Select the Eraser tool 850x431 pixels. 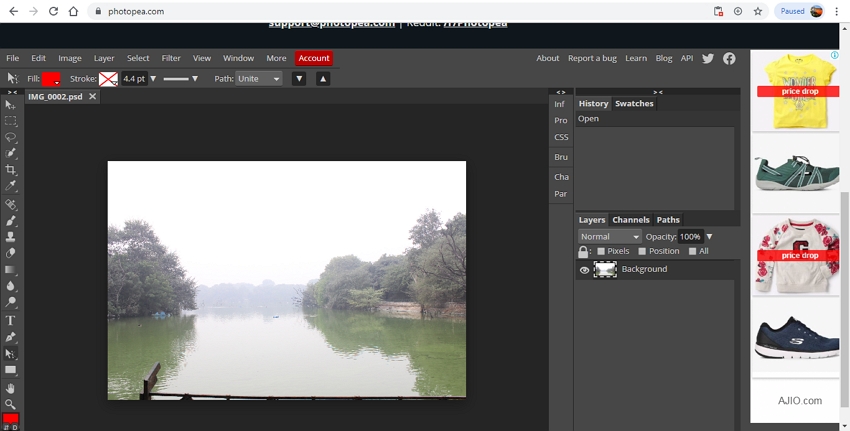(11, 253)
